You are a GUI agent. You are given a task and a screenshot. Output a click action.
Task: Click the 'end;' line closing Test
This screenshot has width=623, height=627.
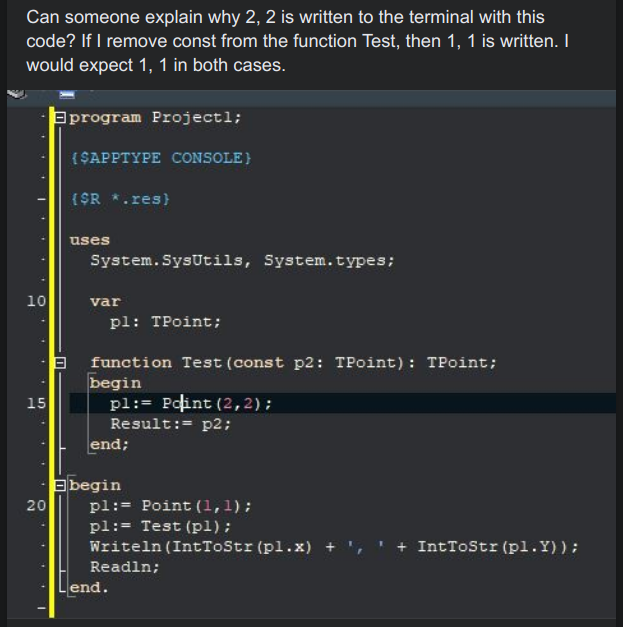[x=109, y=445]
